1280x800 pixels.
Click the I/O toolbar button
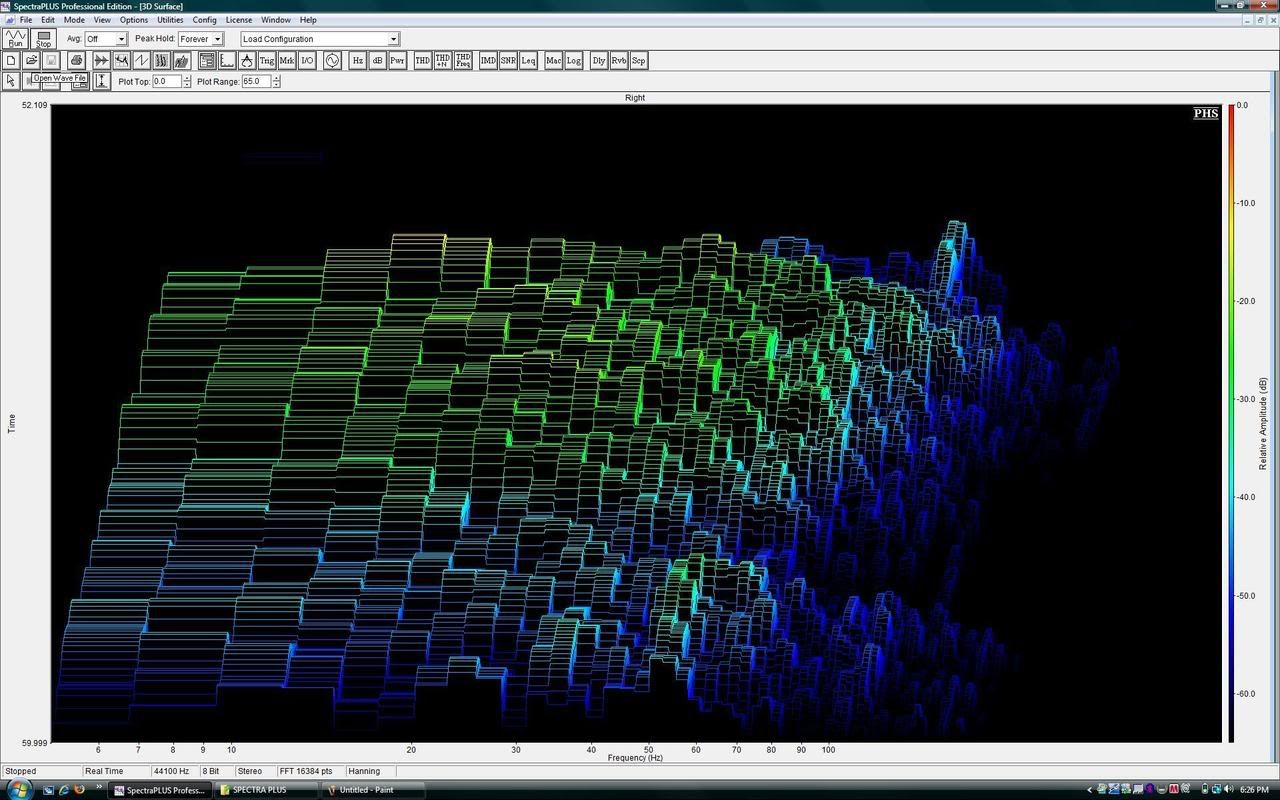pos(307,61)
